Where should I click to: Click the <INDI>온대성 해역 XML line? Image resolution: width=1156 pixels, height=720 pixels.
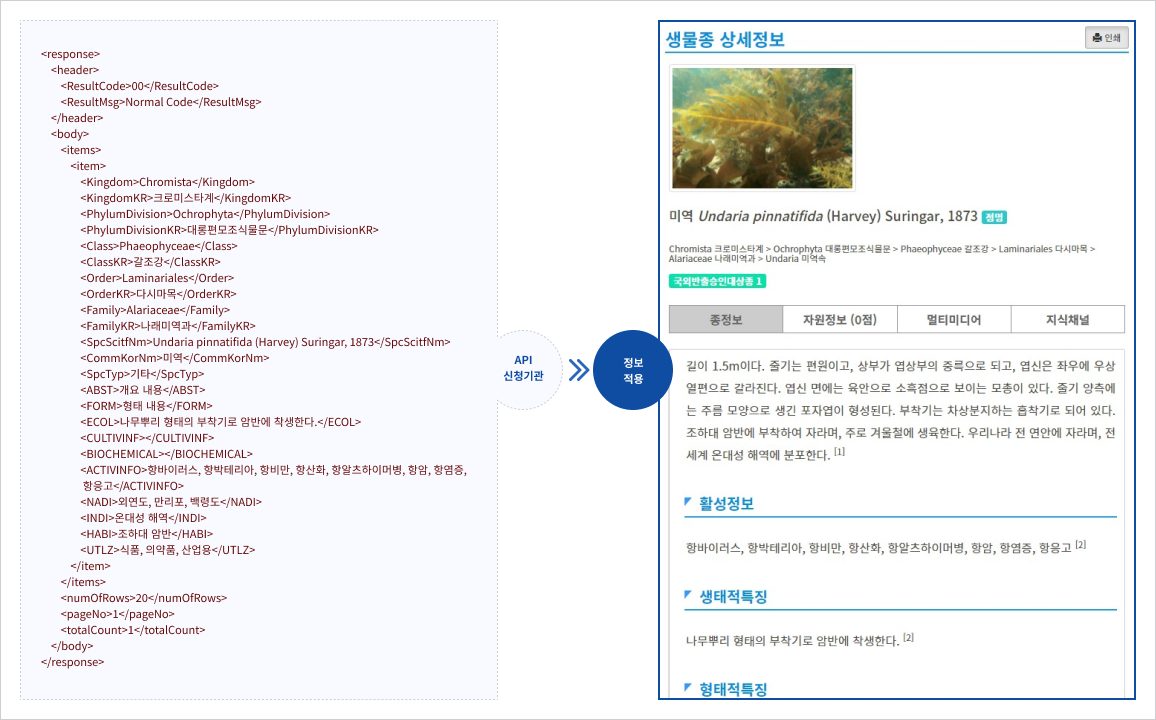tap(144, 518)
